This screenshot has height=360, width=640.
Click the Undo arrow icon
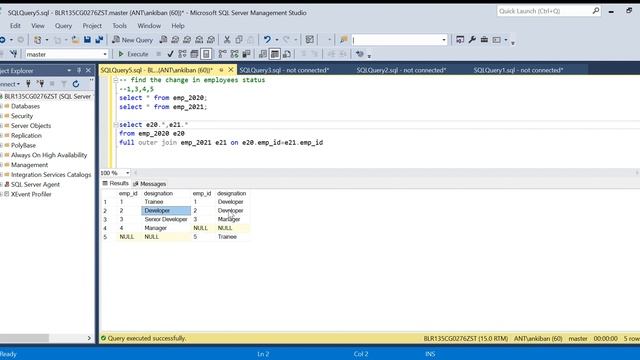267,40
